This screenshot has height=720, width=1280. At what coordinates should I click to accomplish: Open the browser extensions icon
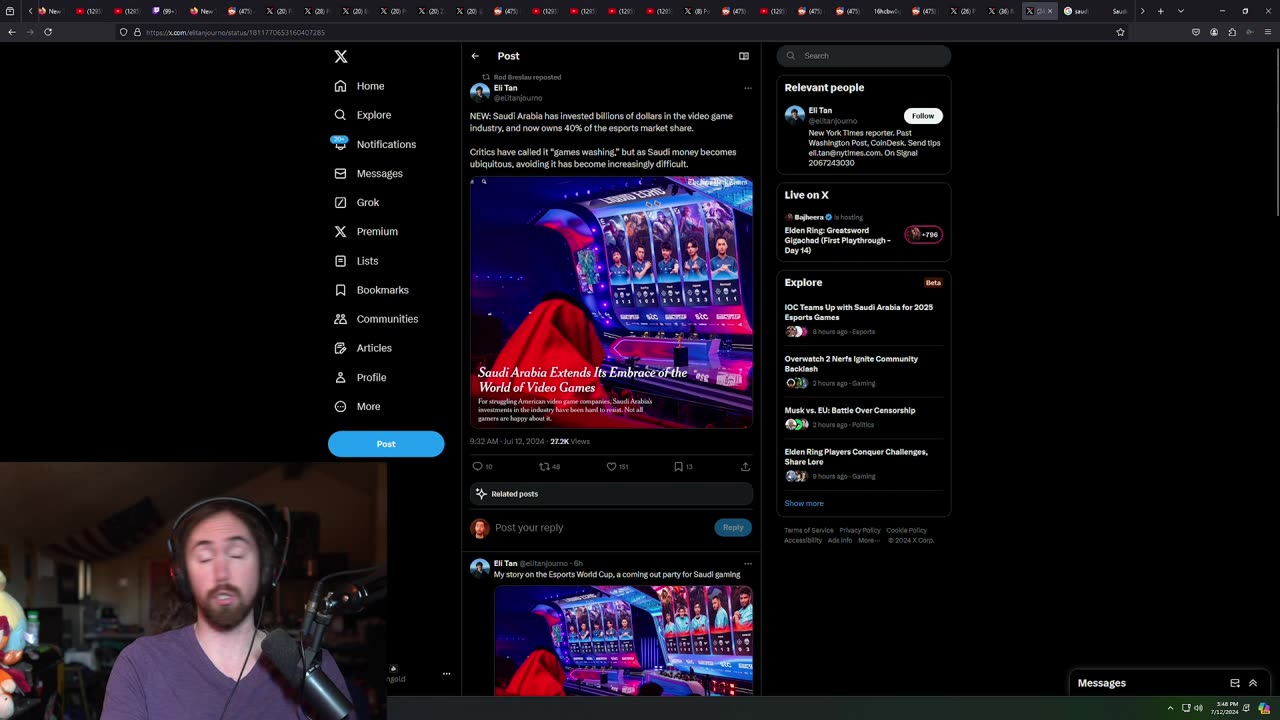coord(1232,32)
